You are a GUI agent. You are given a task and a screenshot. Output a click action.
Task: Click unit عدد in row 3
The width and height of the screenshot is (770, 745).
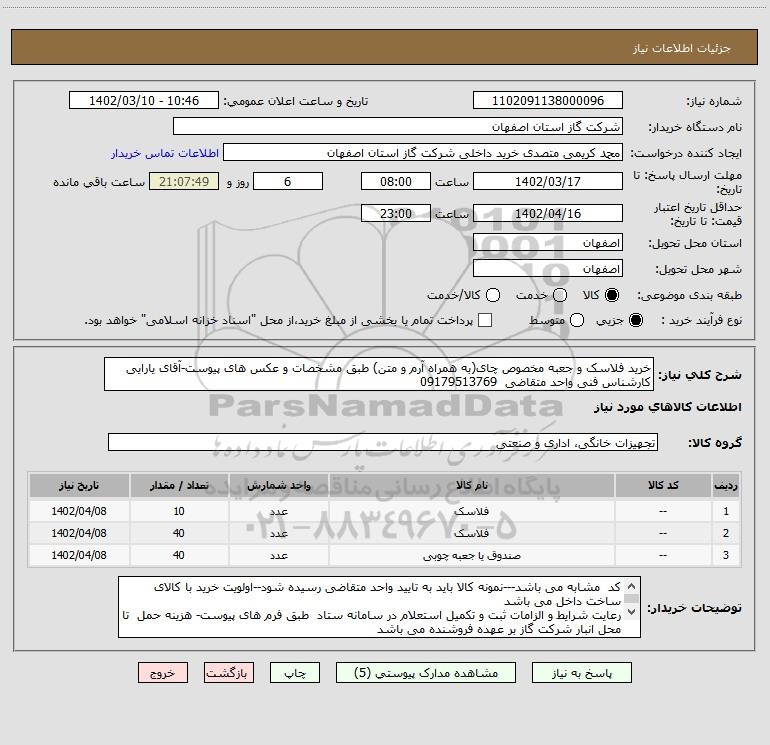pos(278,555)
